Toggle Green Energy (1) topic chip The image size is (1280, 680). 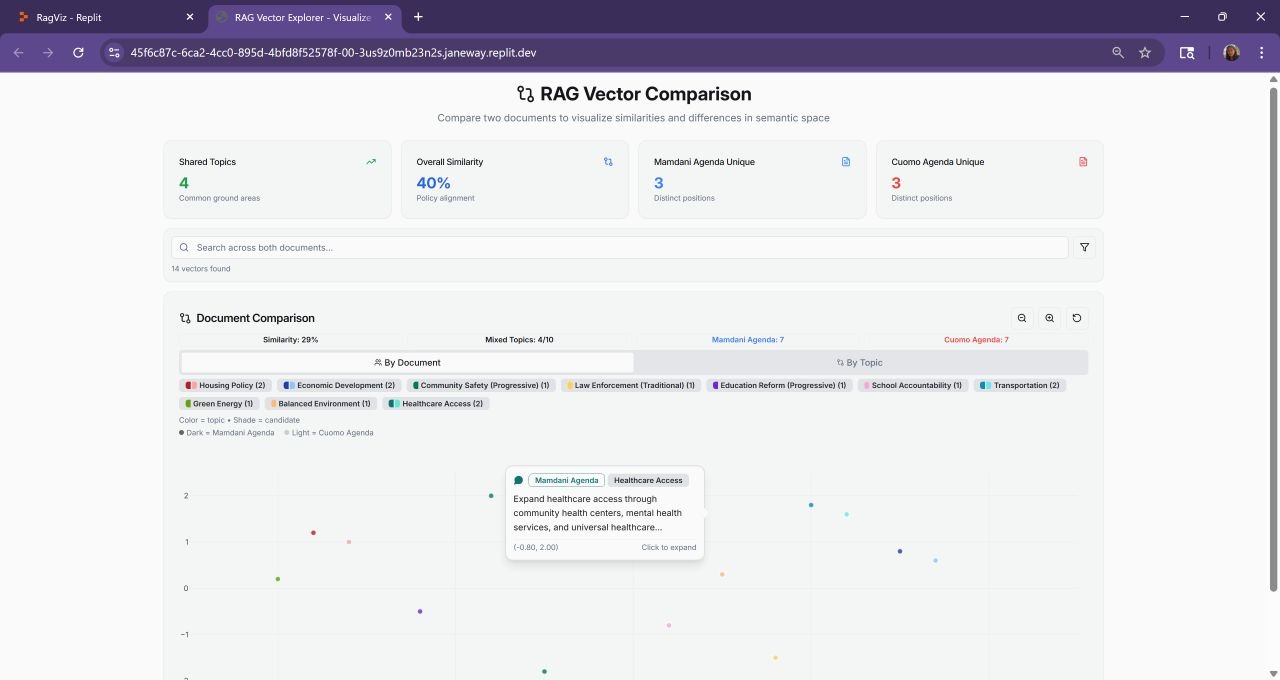point(219,403)
